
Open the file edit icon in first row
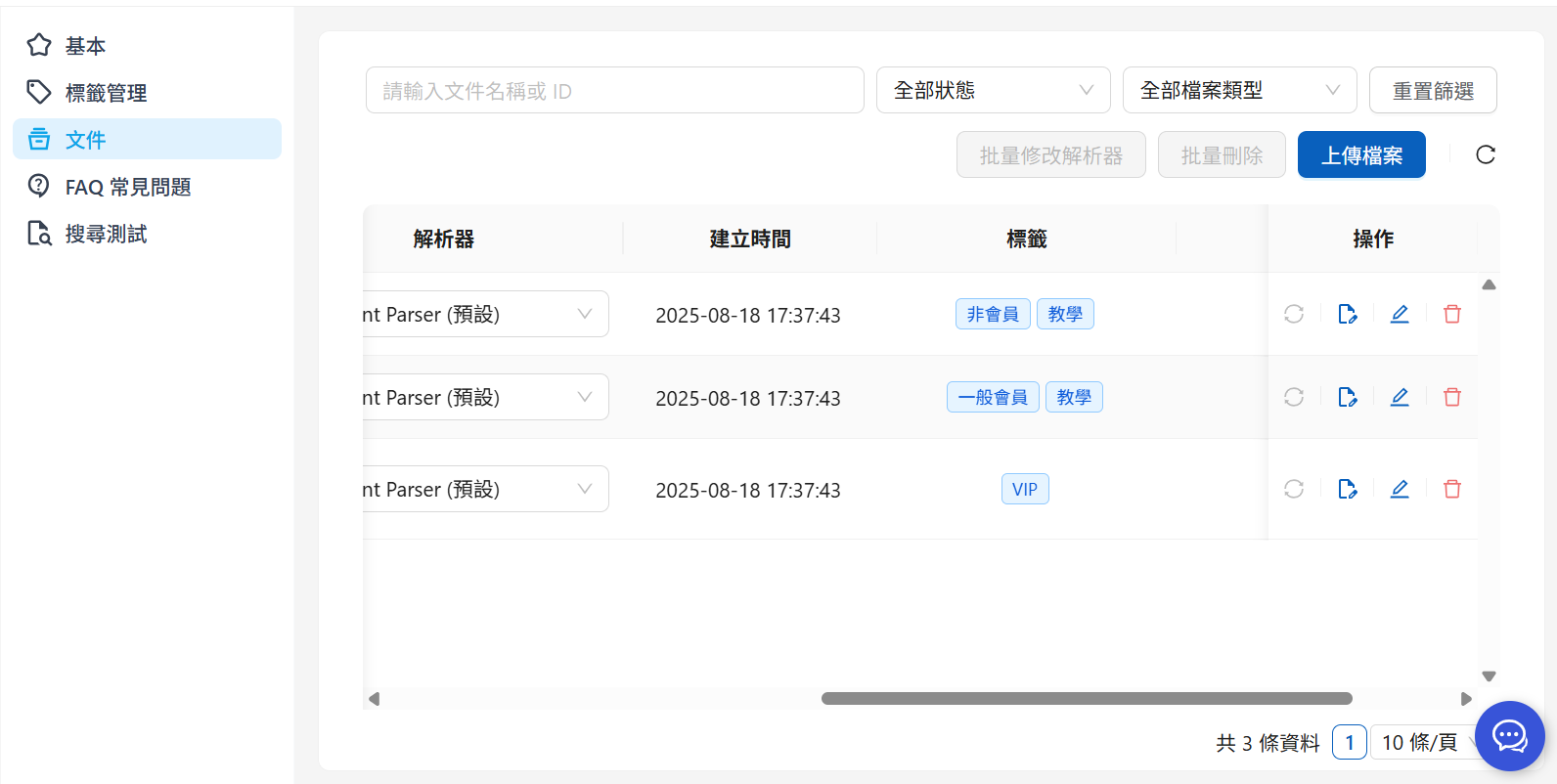[1347, 314]
